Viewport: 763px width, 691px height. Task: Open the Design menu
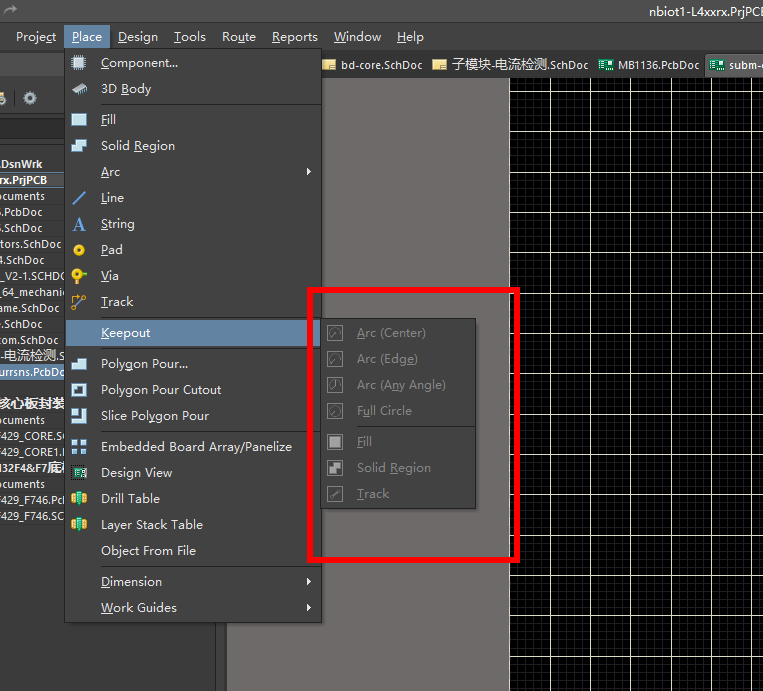click(x=138, y=37)
